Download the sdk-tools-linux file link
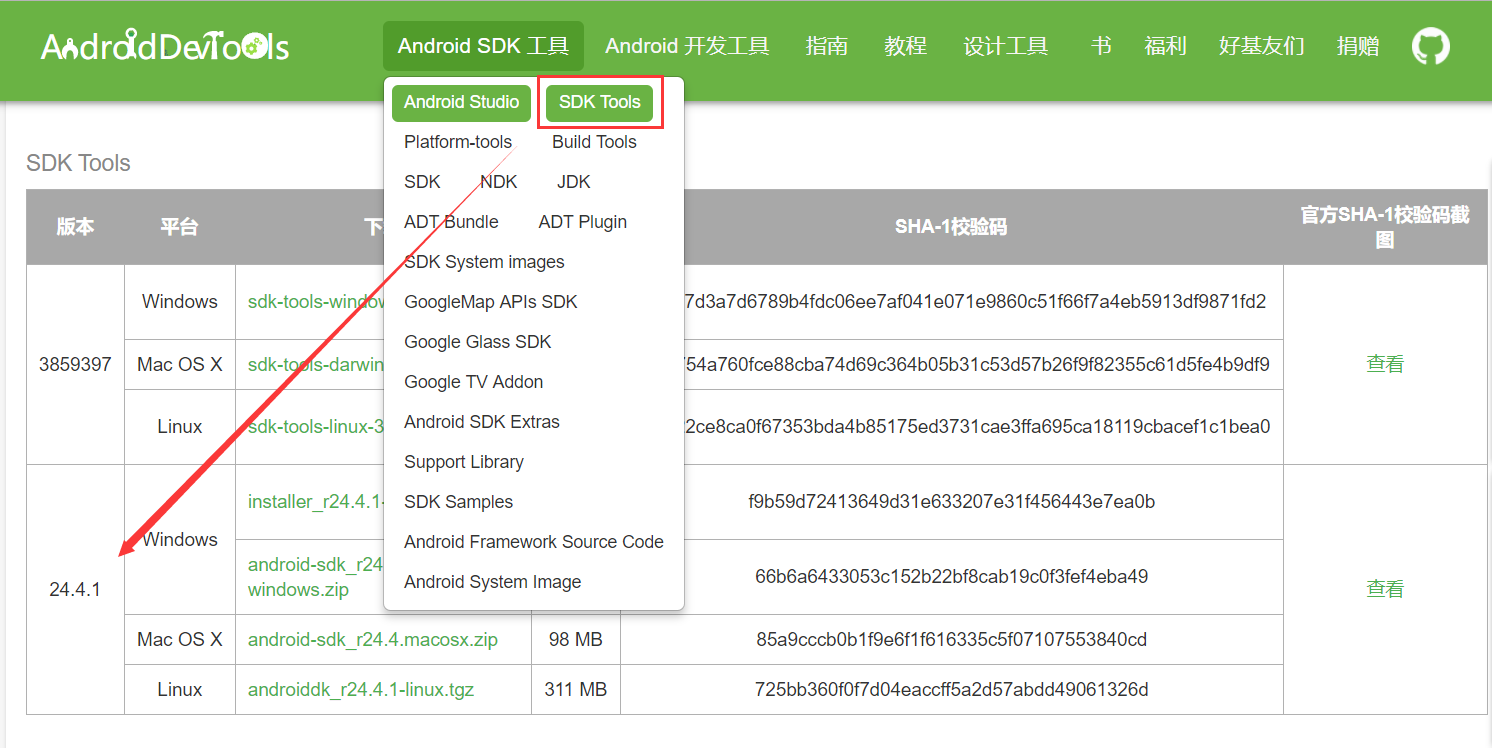Viewport: 1492px width, 748px height. tap(316, 427)
